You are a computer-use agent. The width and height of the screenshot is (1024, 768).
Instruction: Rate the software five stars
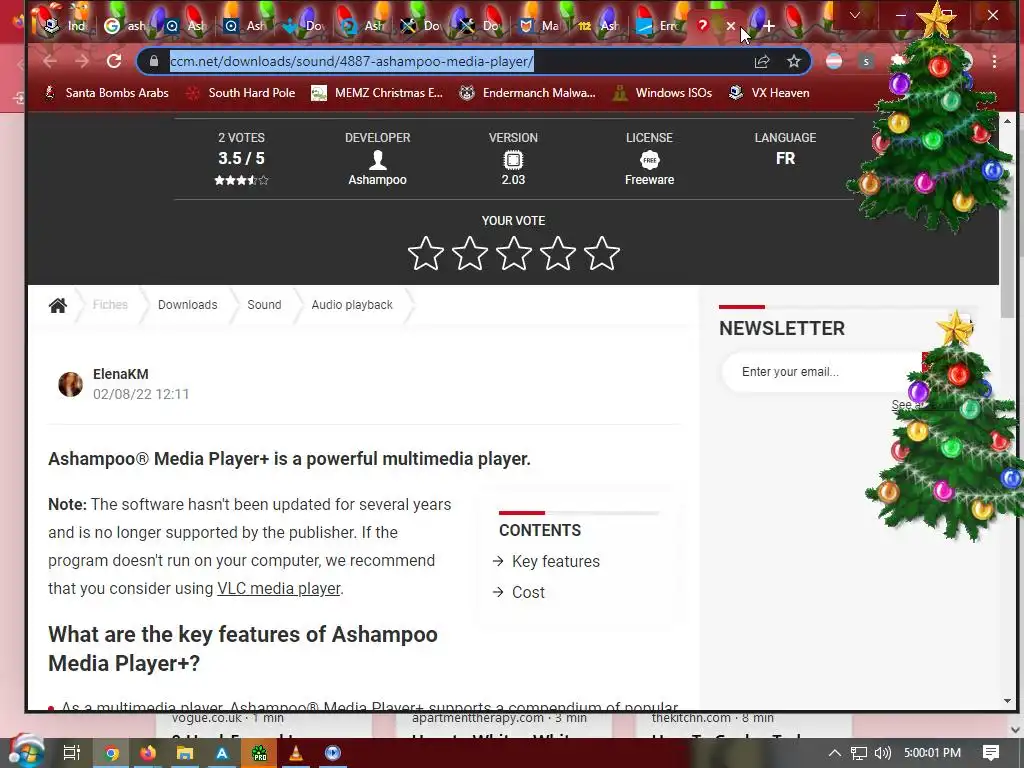601,253
